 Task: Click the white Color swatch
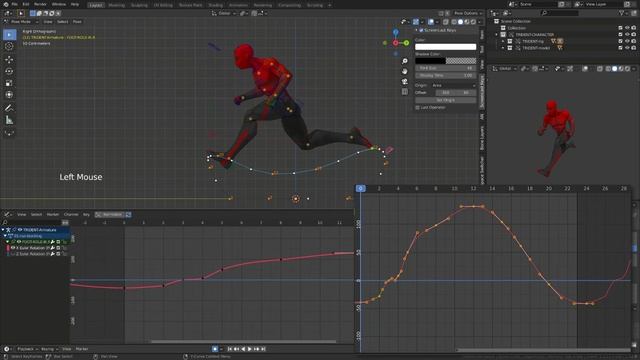pyautogui.click(x=445, y=47)
